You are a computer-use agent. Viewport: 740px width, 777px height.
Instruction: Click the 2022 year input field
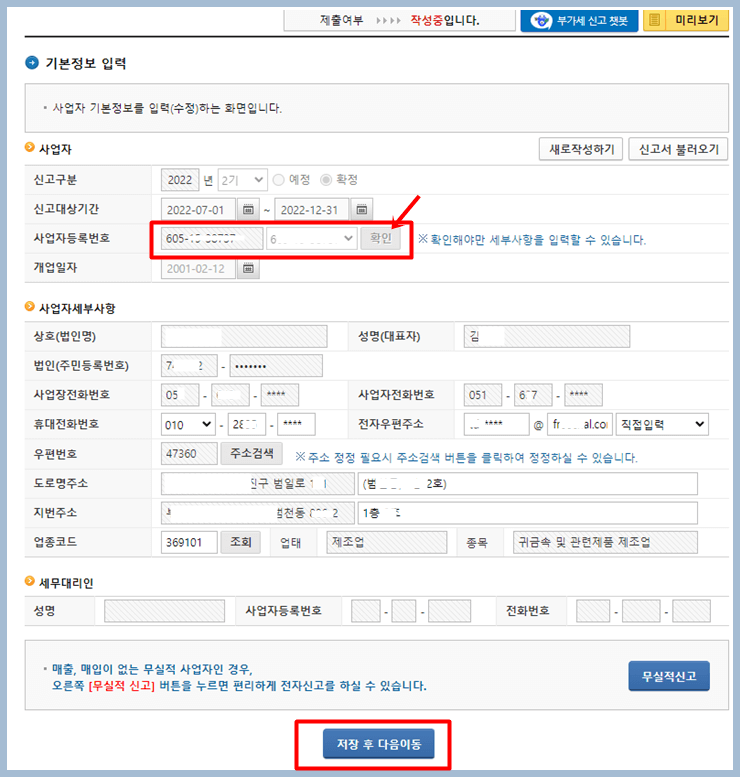click(x=180, y=180)
